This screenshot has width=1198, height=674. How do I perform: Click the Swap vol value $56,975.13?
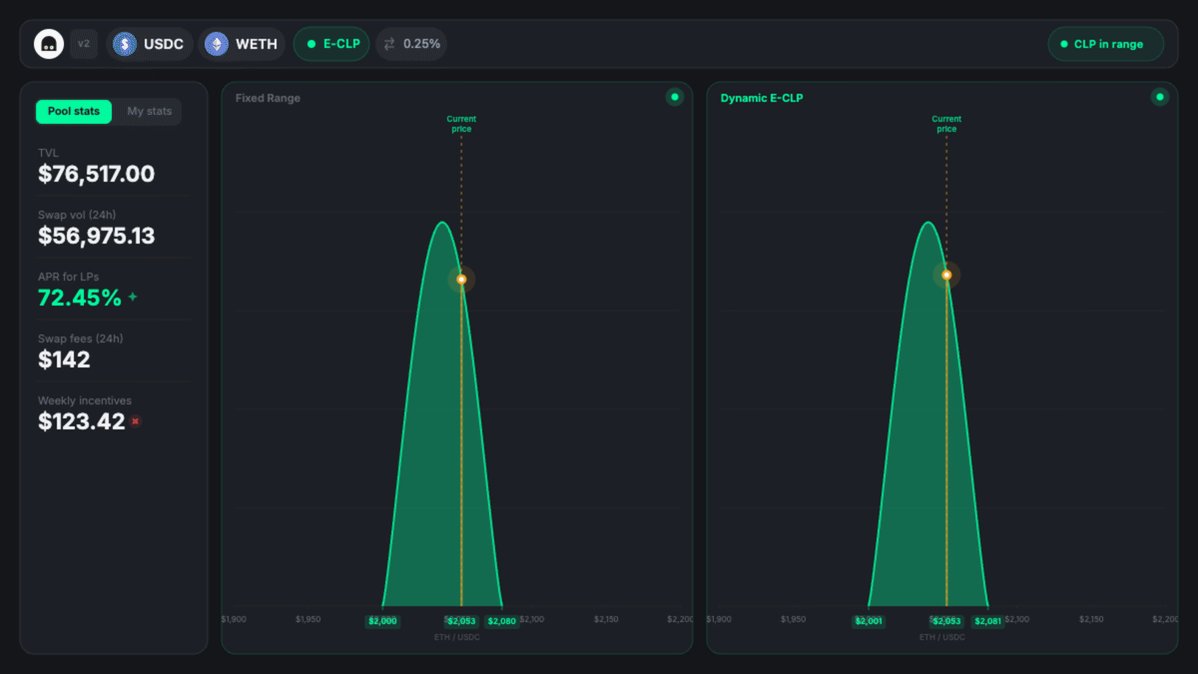point(96,236)
